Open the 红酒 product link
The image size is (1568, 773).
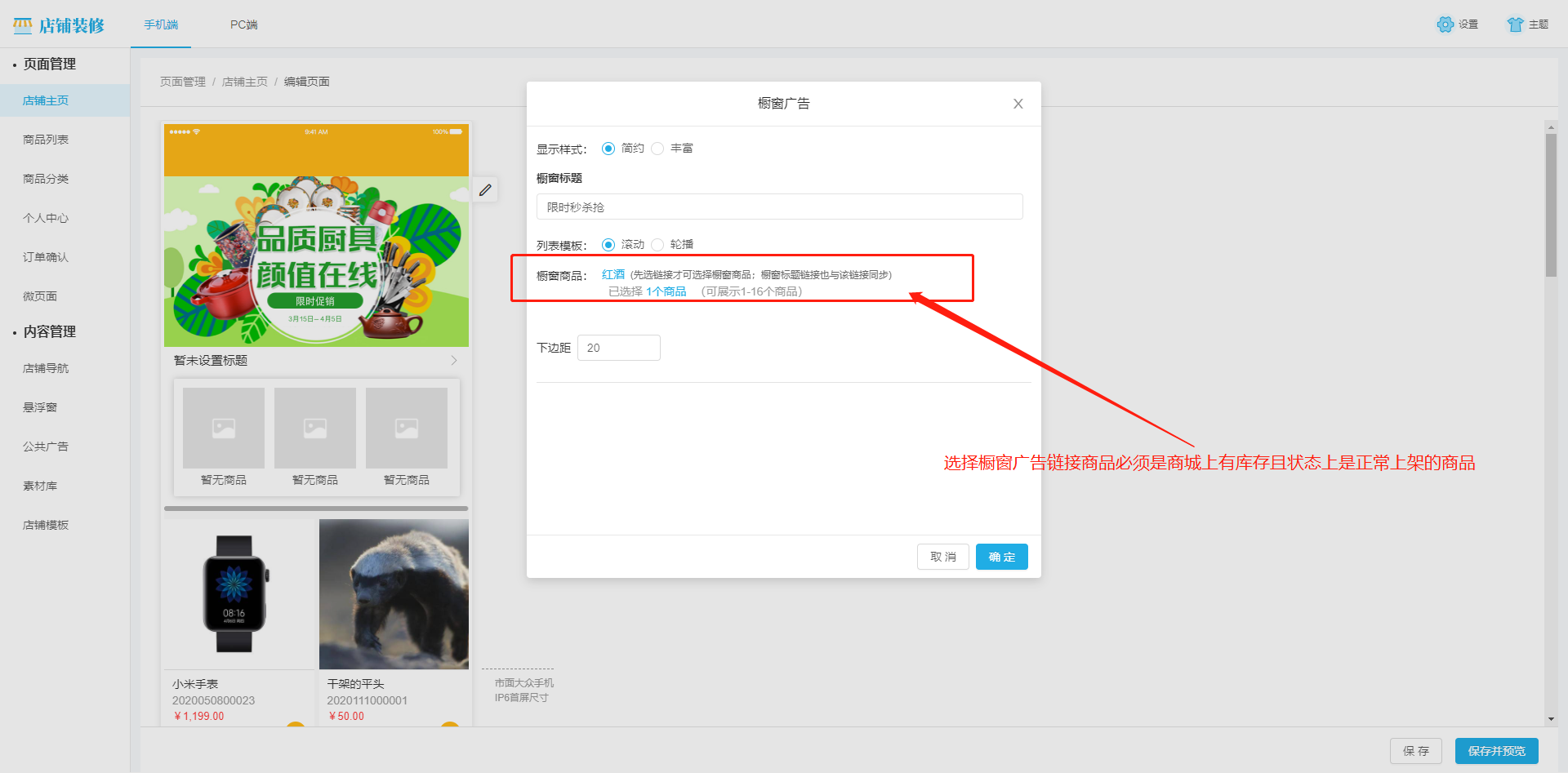coord(612,274)
